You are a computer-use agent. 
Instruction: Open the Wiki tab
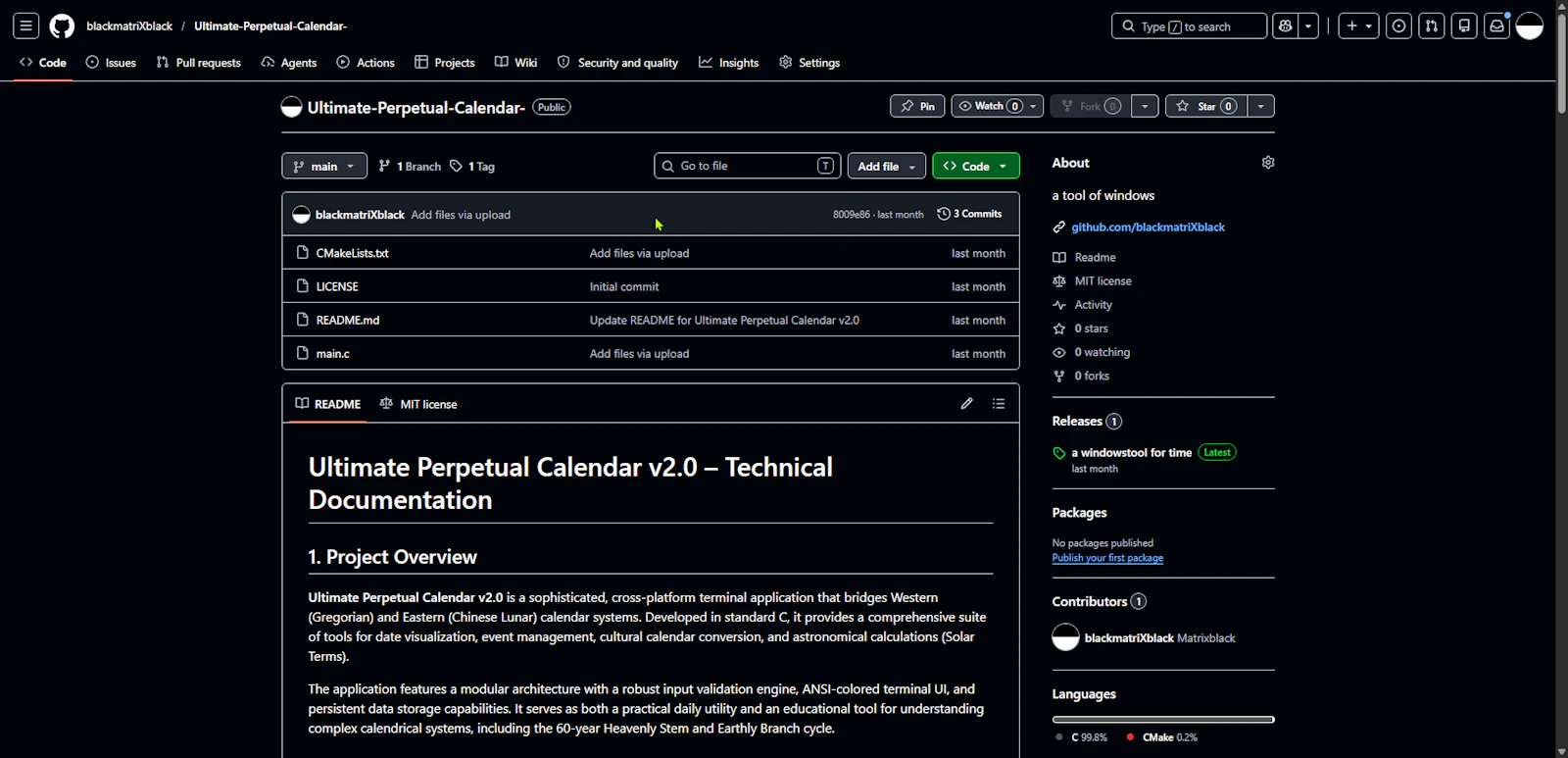coord(516,63)
